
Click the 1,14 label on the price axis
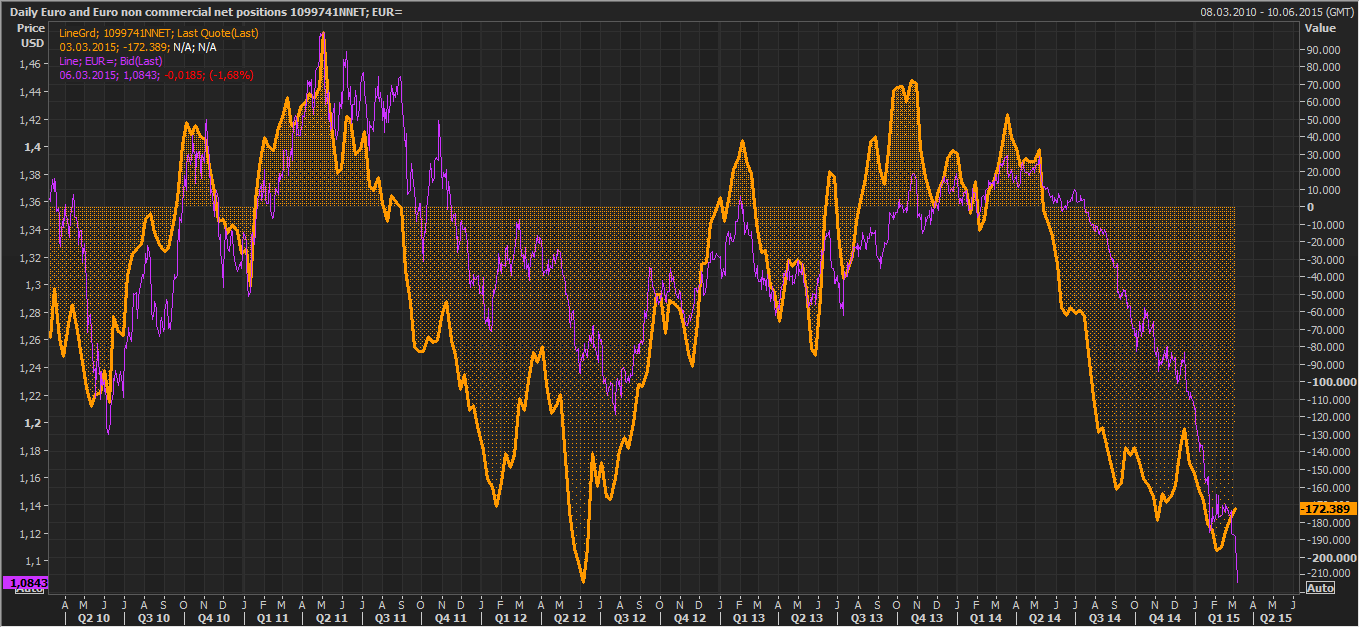pos(31,506)
